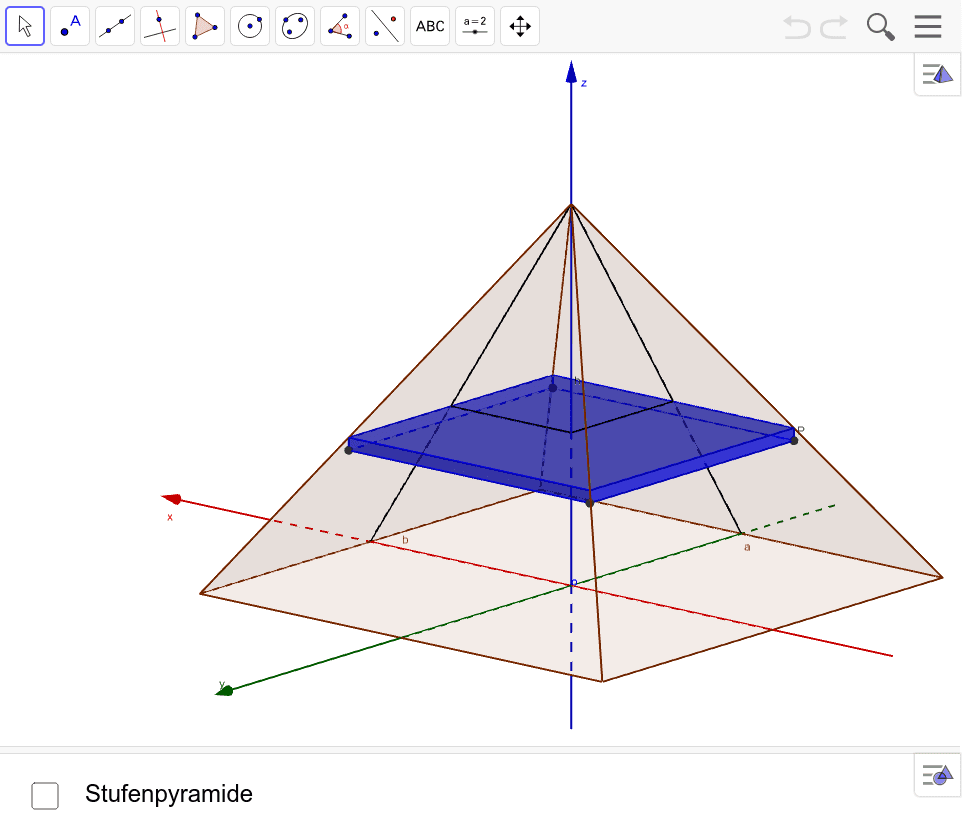The width and height of the screenshot is (962, 830).
Task: Enable the Stufenpyramide checkbox
Action: [45, 795]
